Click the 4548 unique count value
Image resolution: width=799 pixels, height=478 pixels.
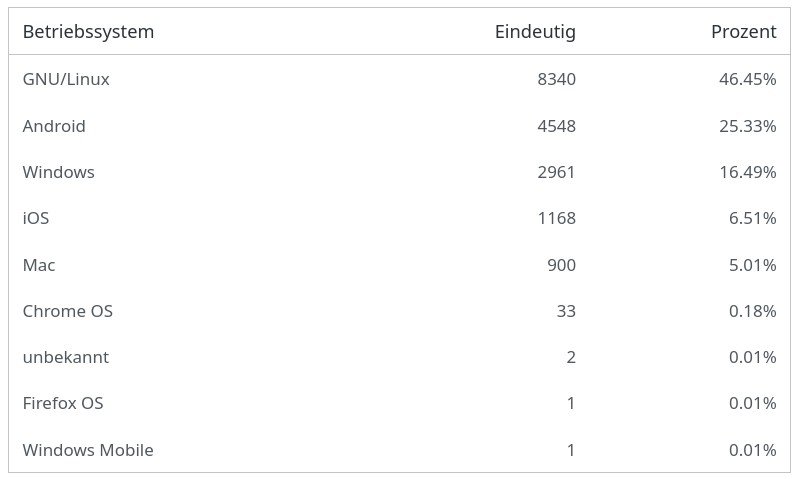[x=556, y=126]
